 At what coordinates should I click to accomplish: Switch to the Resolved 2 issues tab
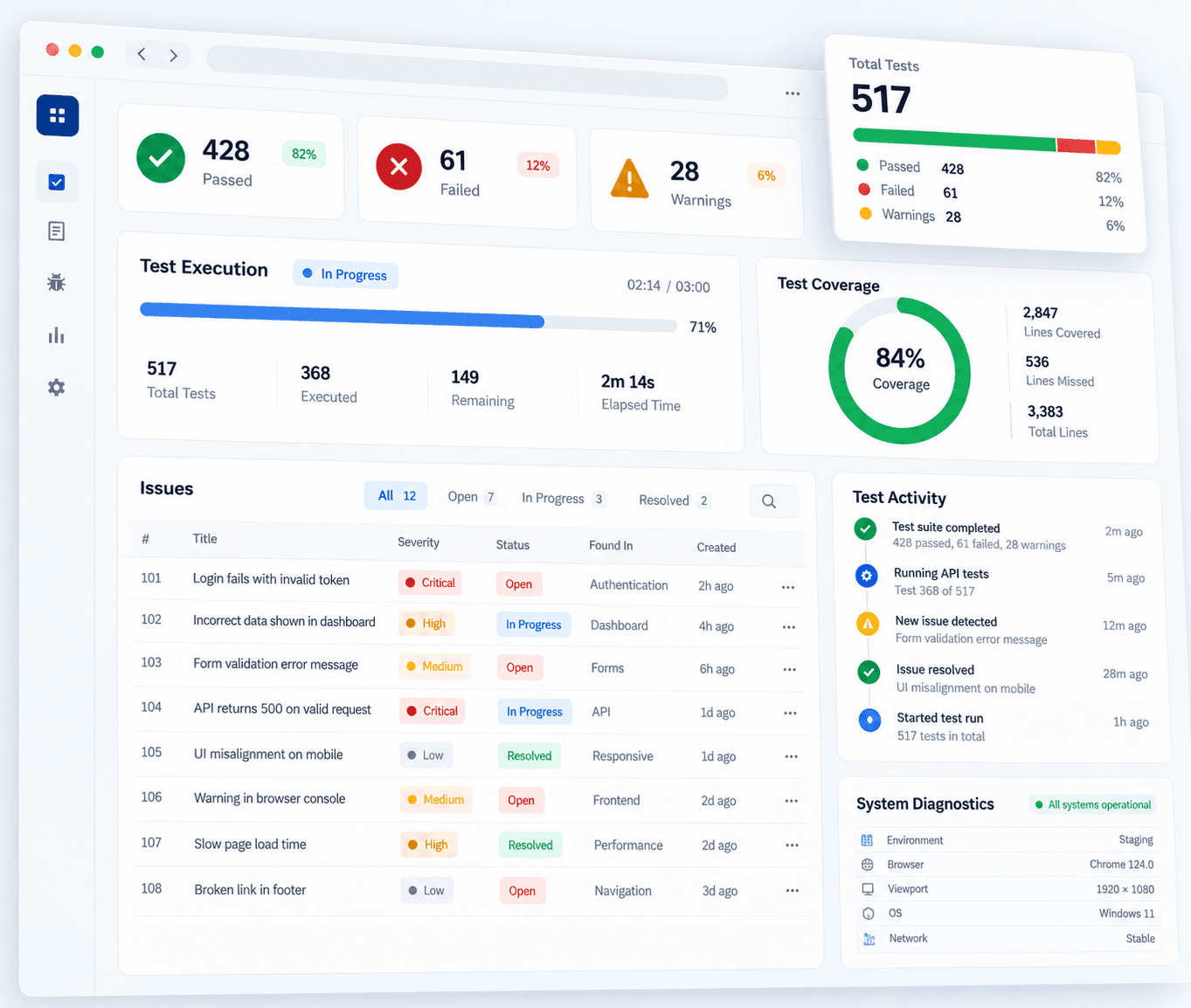coord(675,501)
